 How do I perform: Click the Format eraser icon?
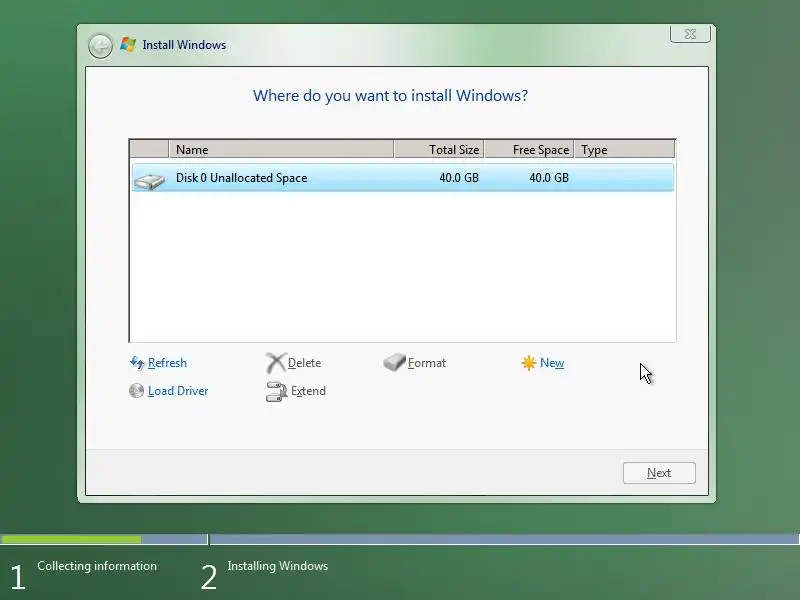point(394,362)
